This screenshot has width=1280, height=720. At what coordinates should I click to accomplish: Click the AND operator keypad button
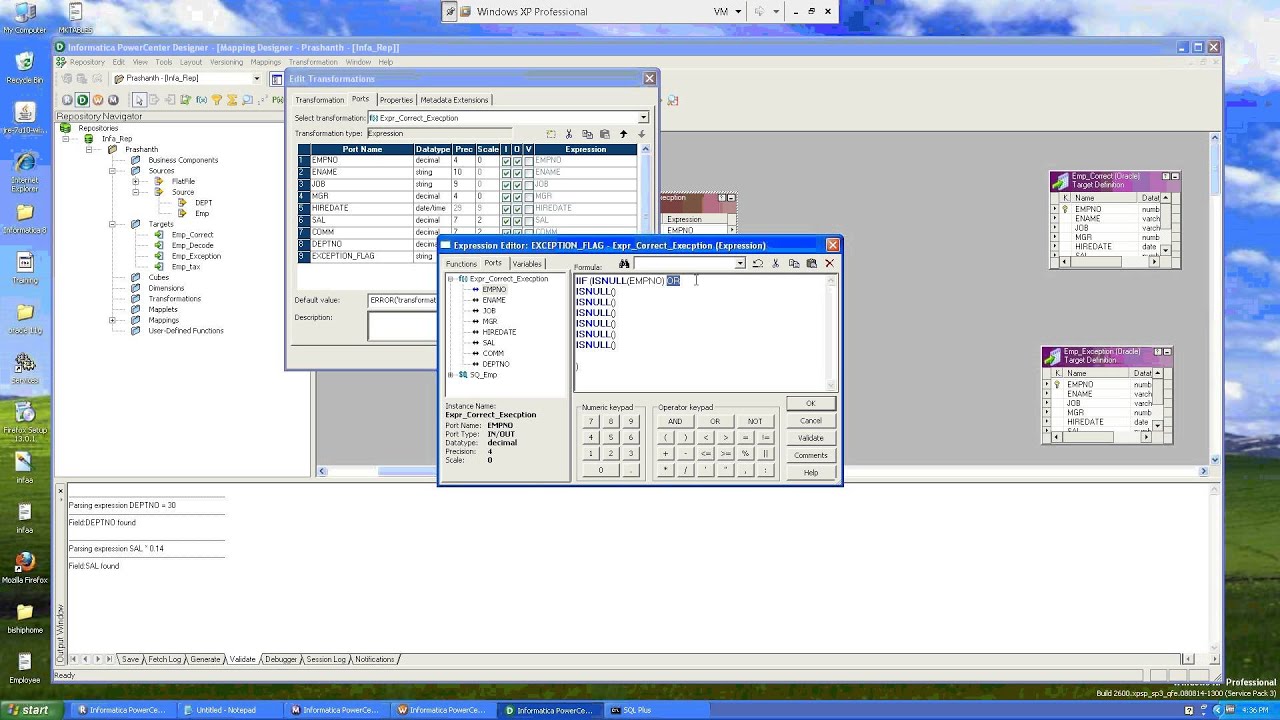(x=675, y=421)
